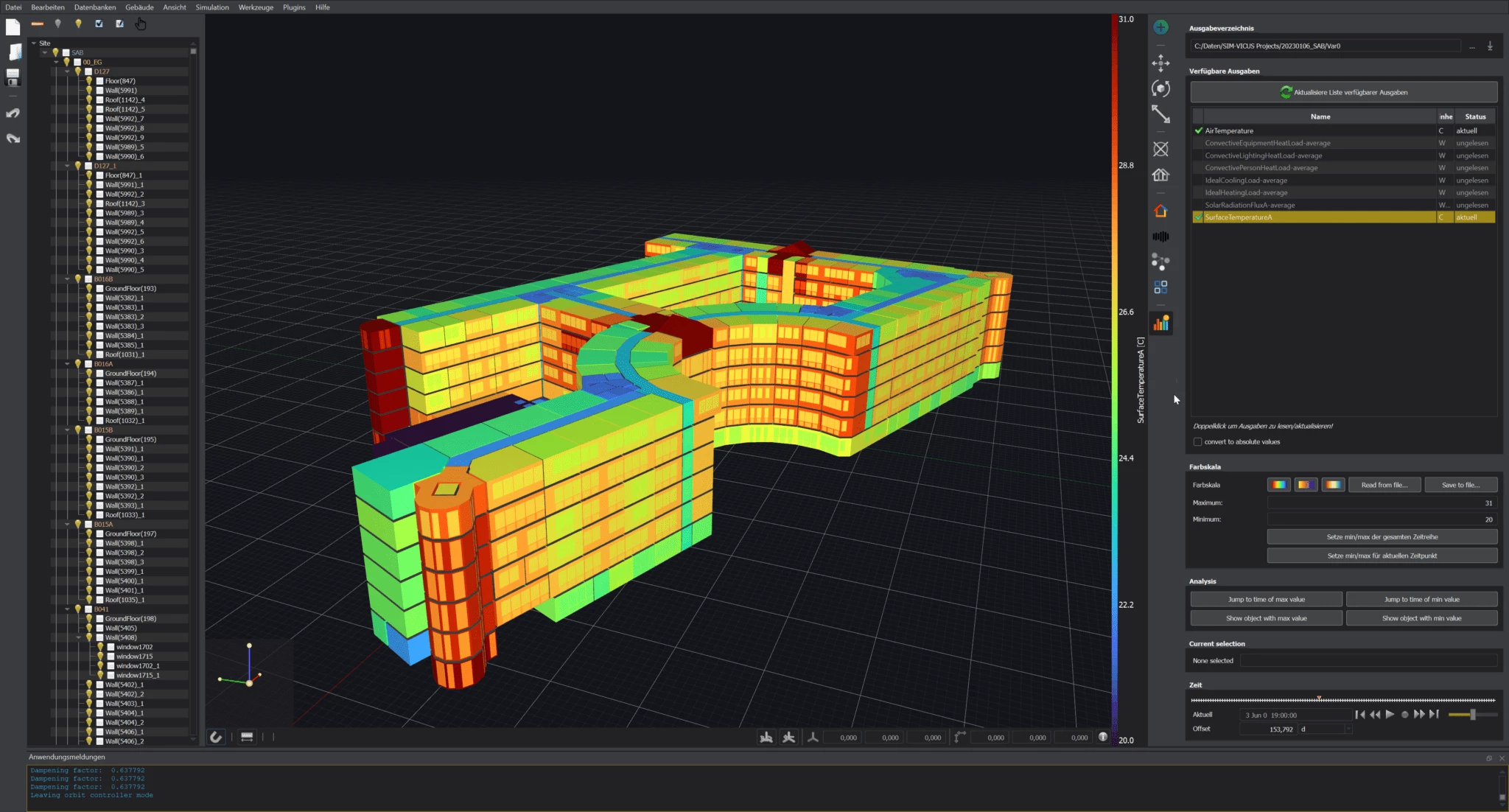Screen dimensions: 1509x812
Task: Check the 'convert to absolute values' box
Action: pos(1197,442)
